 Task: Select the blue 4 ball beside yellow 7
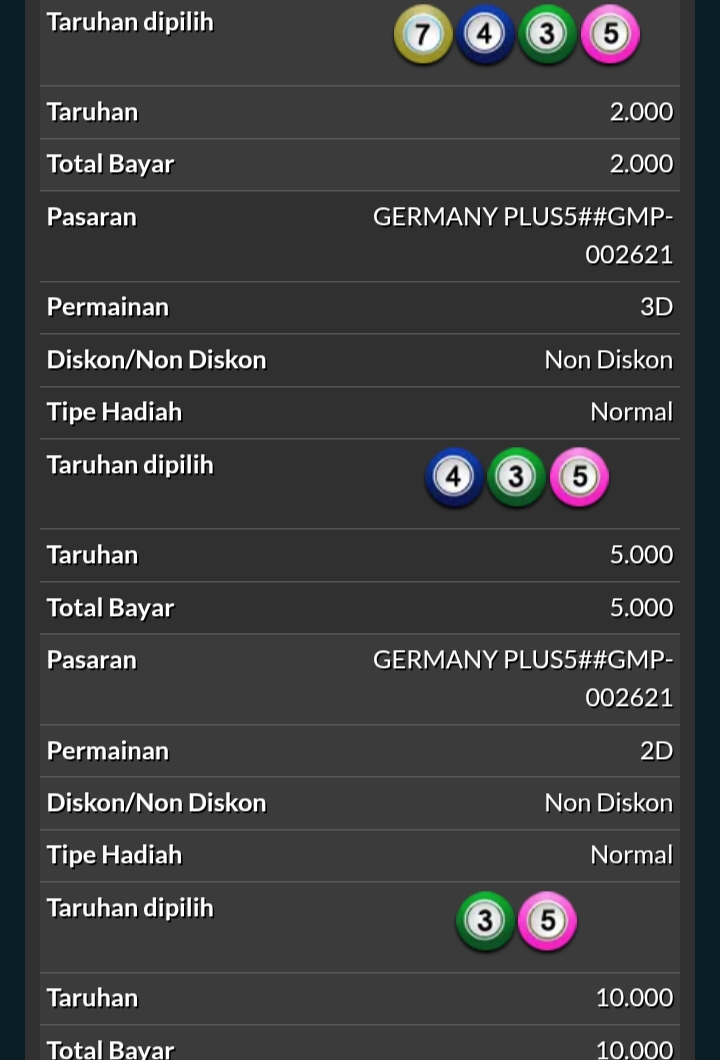pyautogui.click(x=485, y=35)
